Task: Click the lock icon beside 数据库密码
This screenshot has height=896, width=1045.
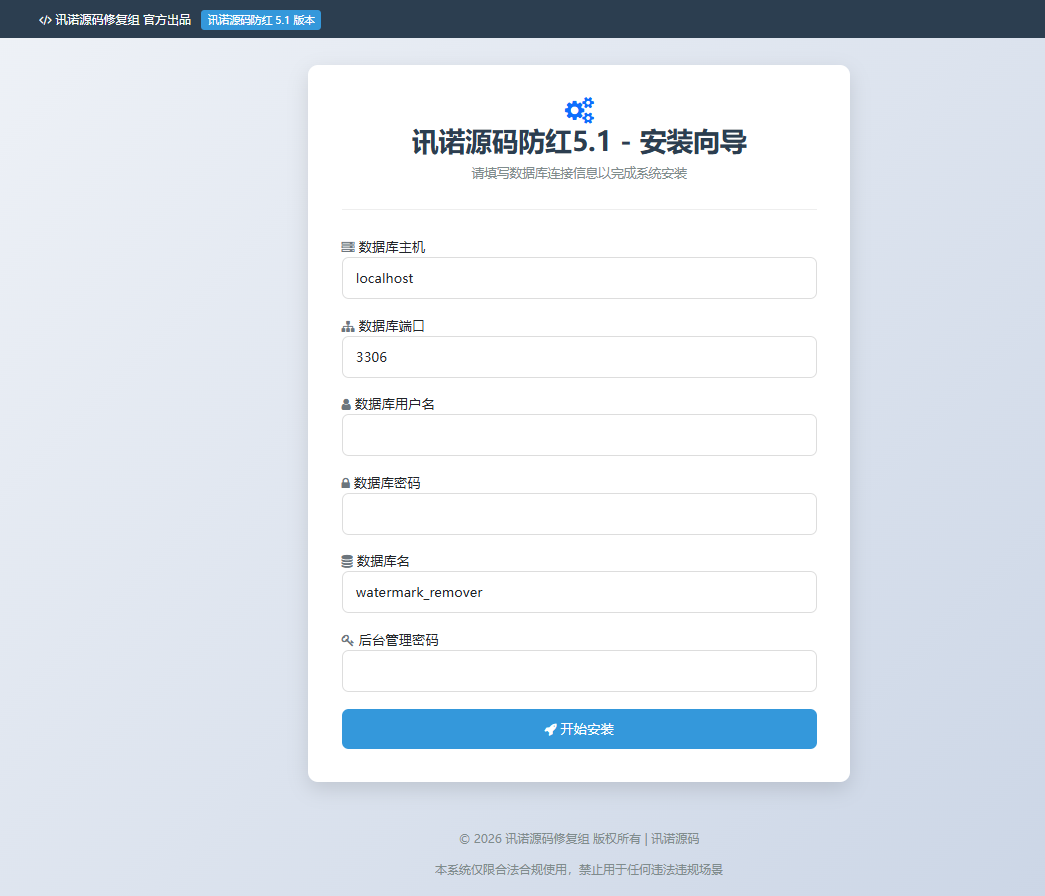Action: click(x=346, y=483)
